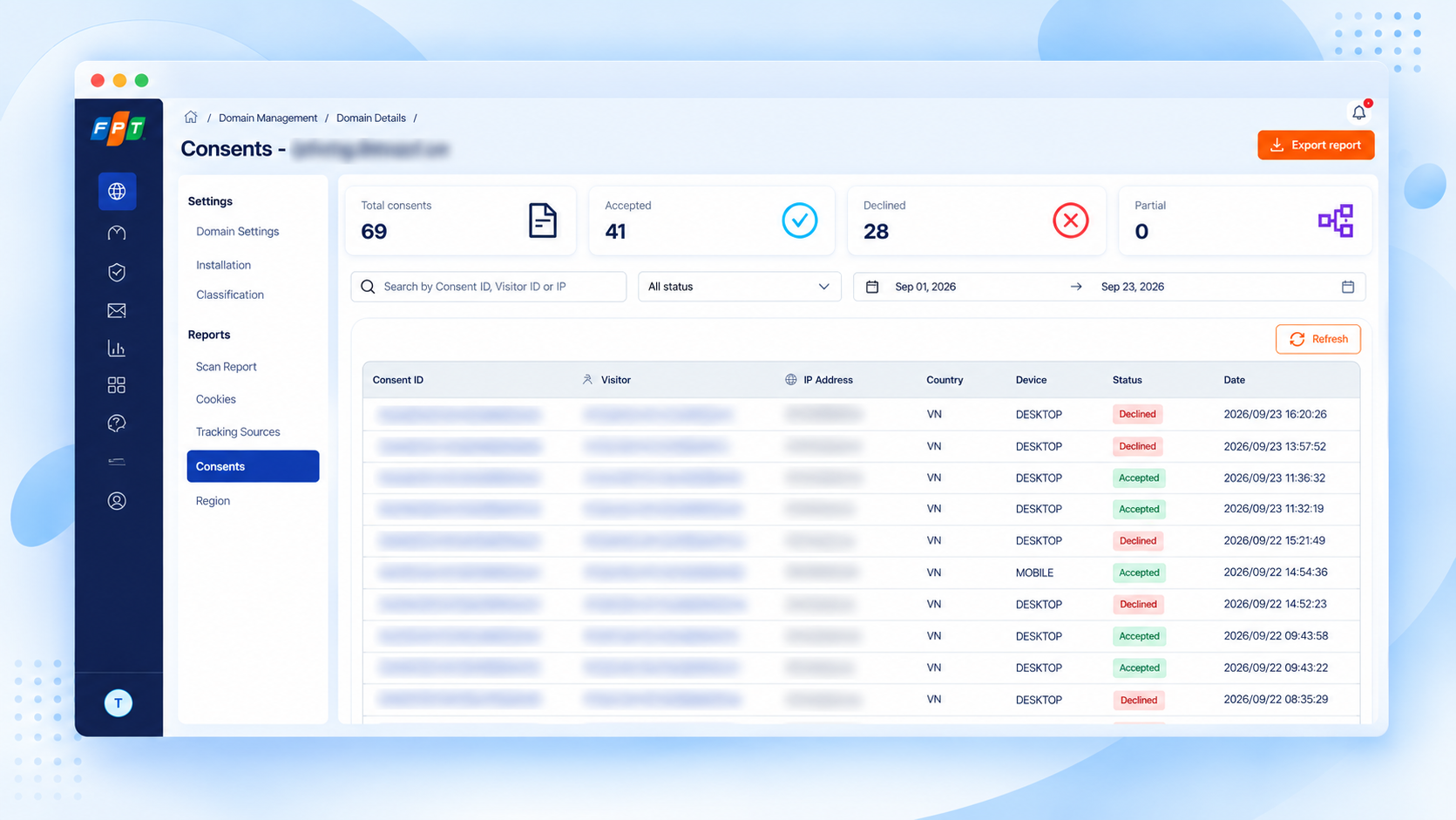Click the Export report button
The height and width of the screenshot is (820, 1456).
coord(1316,146)
